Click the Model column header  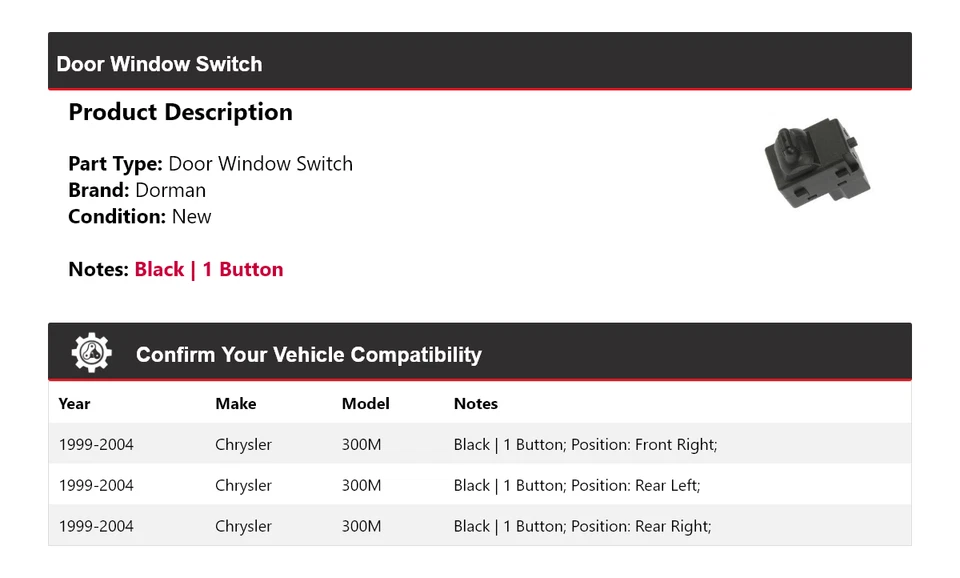coord(365,404)
